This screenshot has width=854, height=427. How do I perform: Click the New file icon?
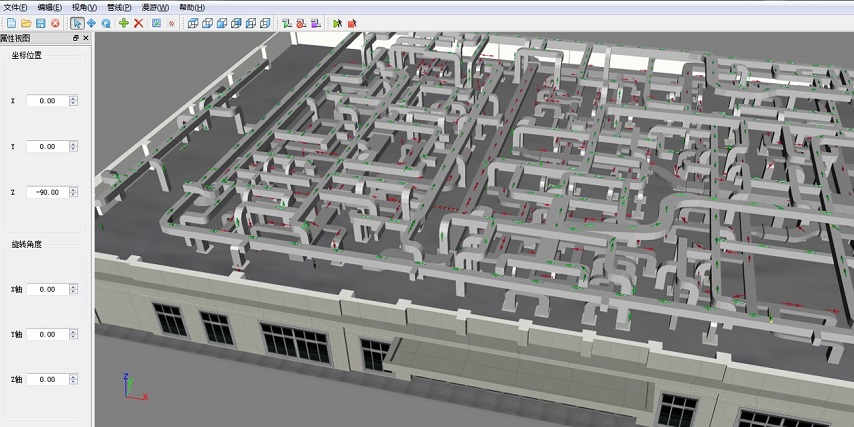[x=9, y=22]
